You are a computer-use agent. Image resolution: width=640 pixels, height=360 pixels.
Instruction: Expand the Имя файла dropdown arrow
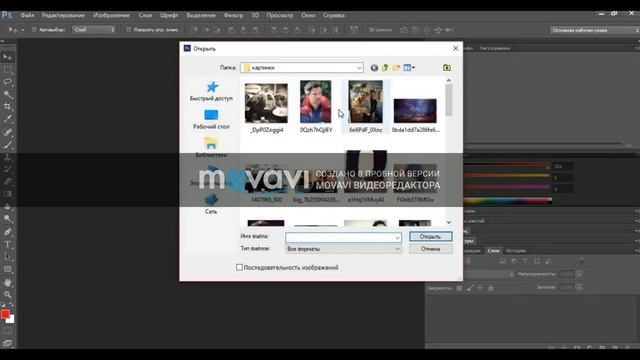pyautogui.click(x=397, y=237)
